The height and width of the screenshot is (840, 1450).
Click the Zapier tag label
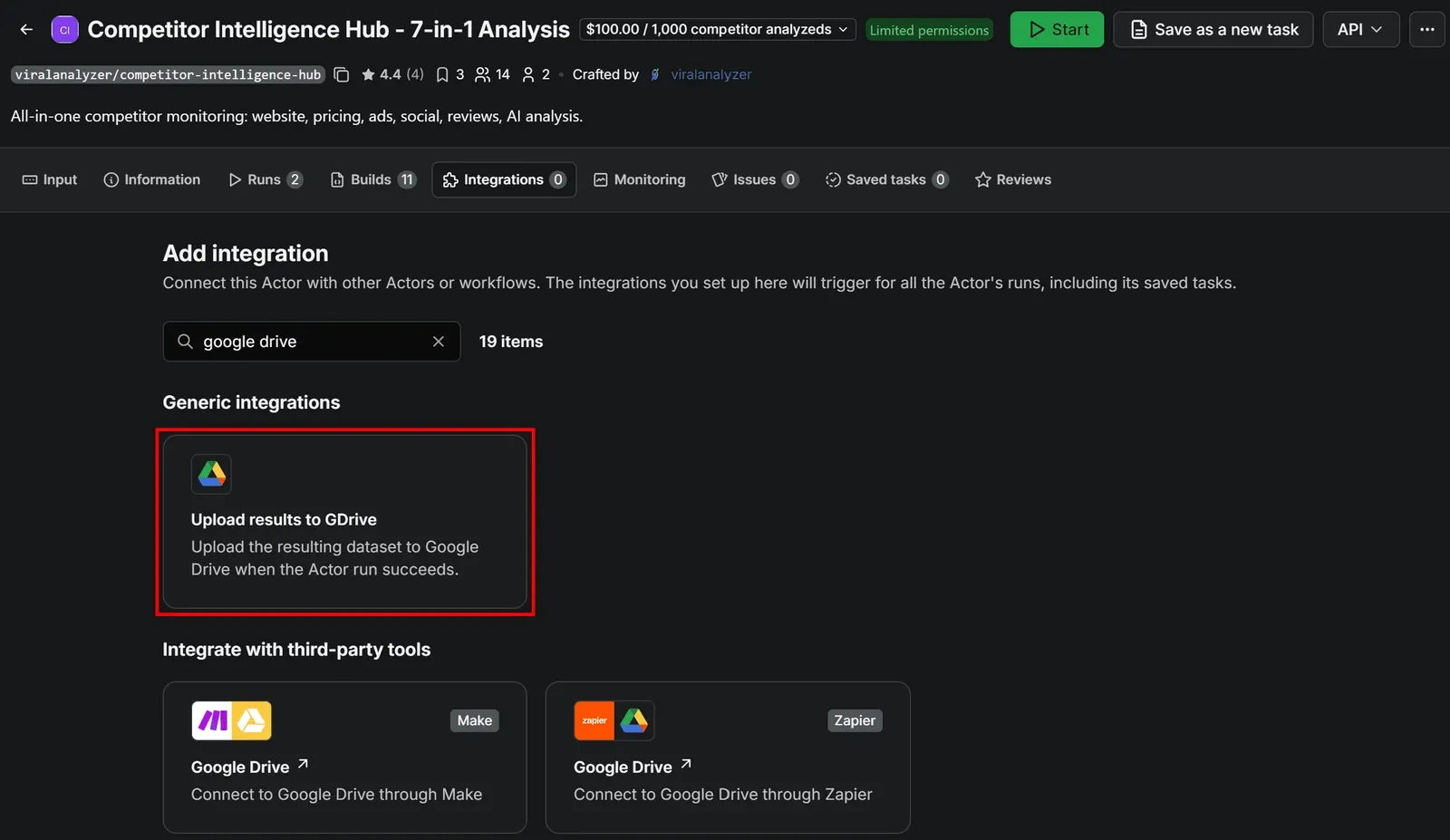tap(855, 720)
